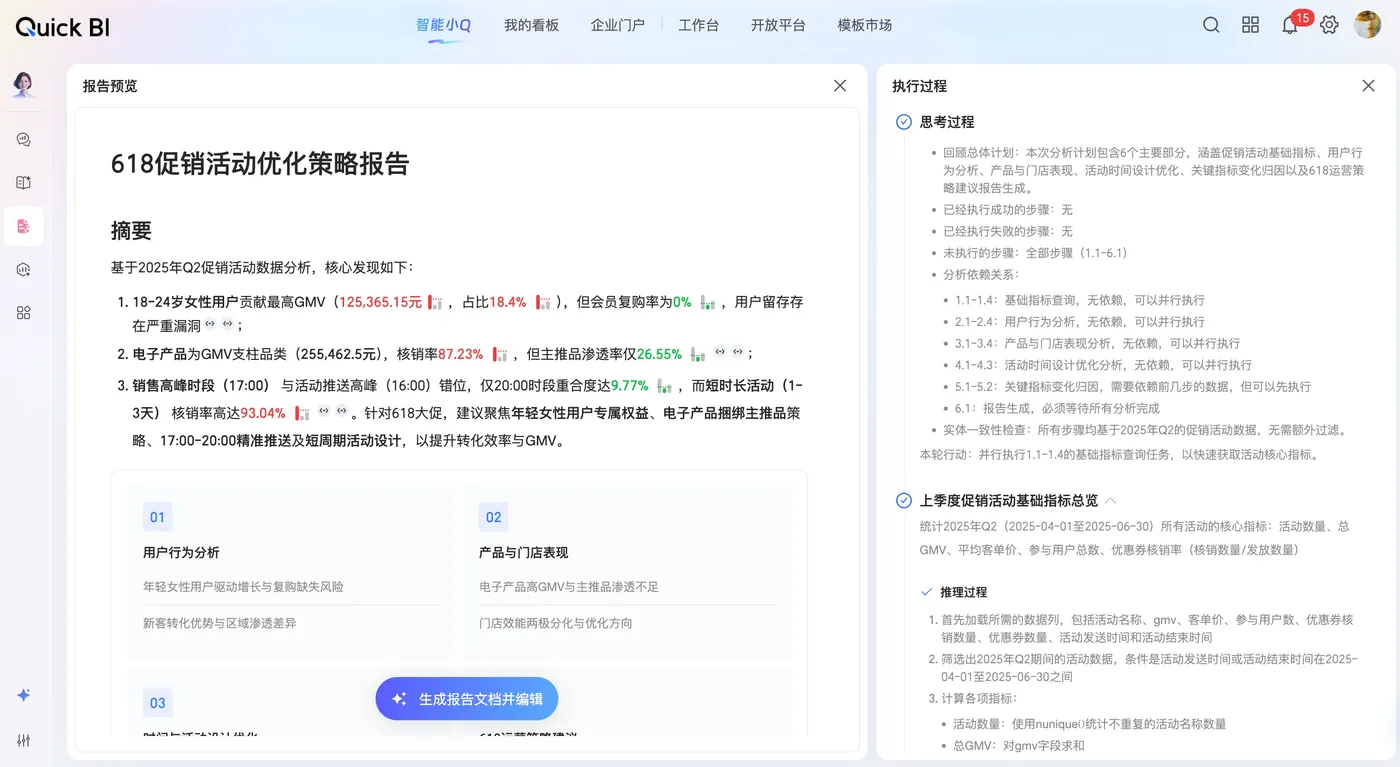
Task: Close the 报告预览 panel
Action: [840, 86]
